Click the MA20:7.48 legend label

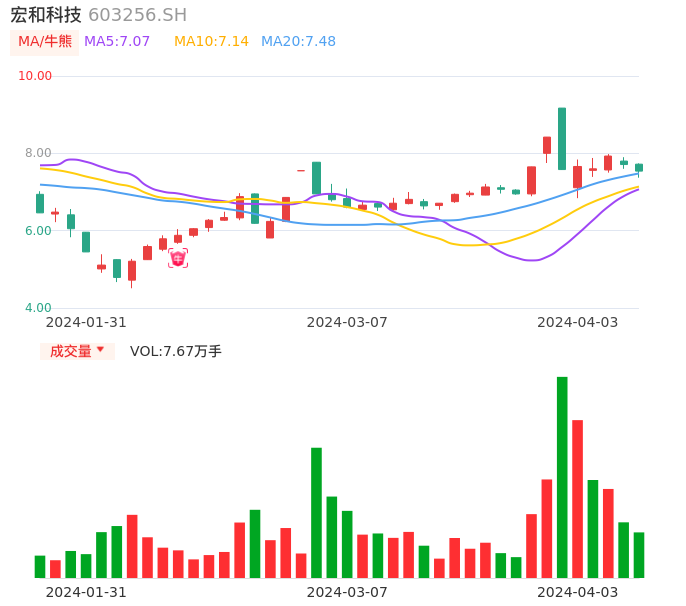[x=298, y=42]
